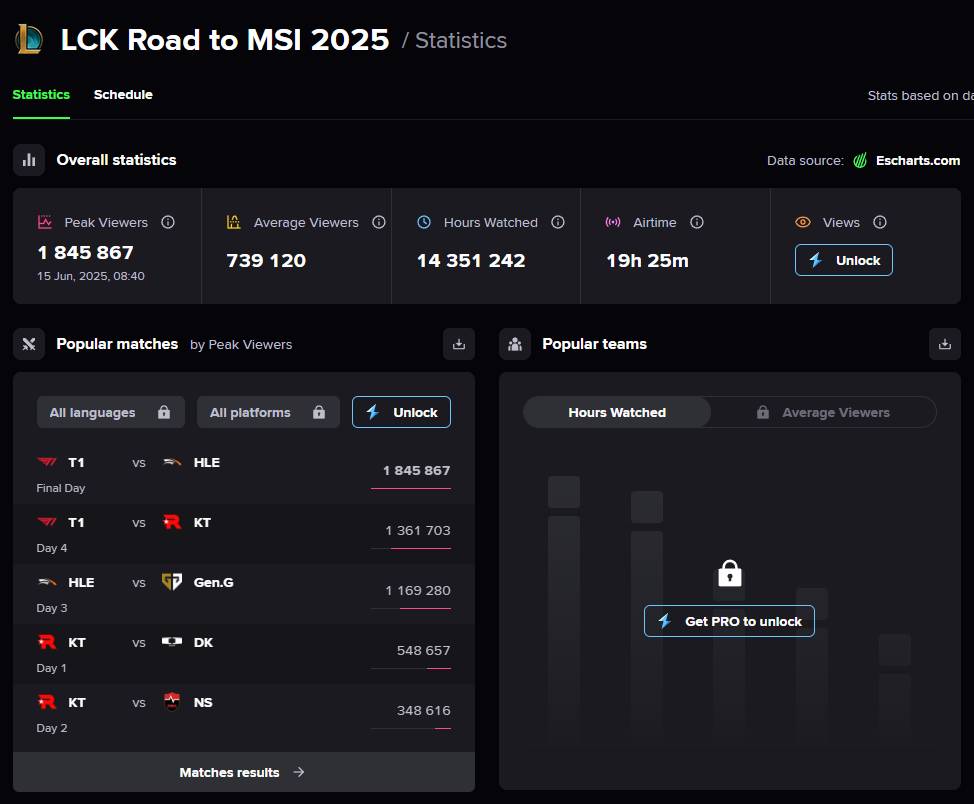Open KT vs DK Day 1 match

(x=244, y=654)
